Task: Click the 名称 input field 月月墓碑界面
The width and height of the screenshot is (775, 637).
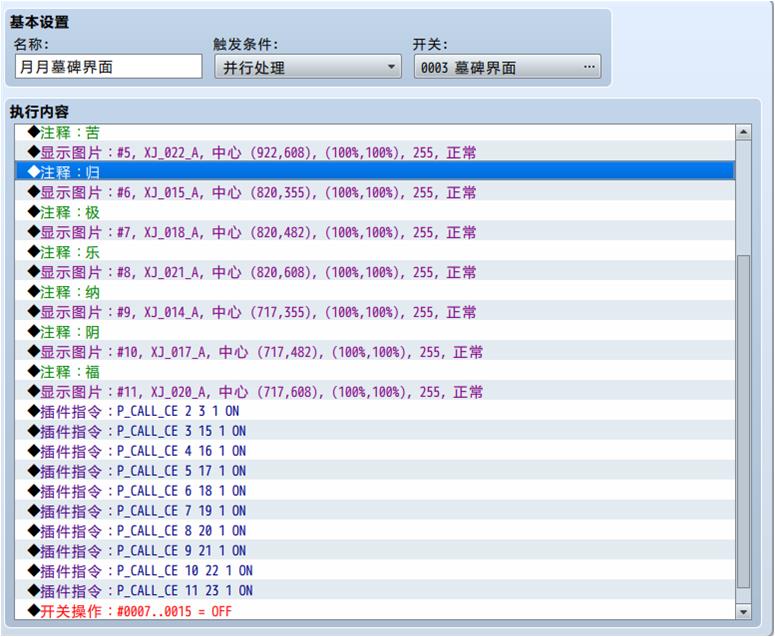Action: pos(109,66)
